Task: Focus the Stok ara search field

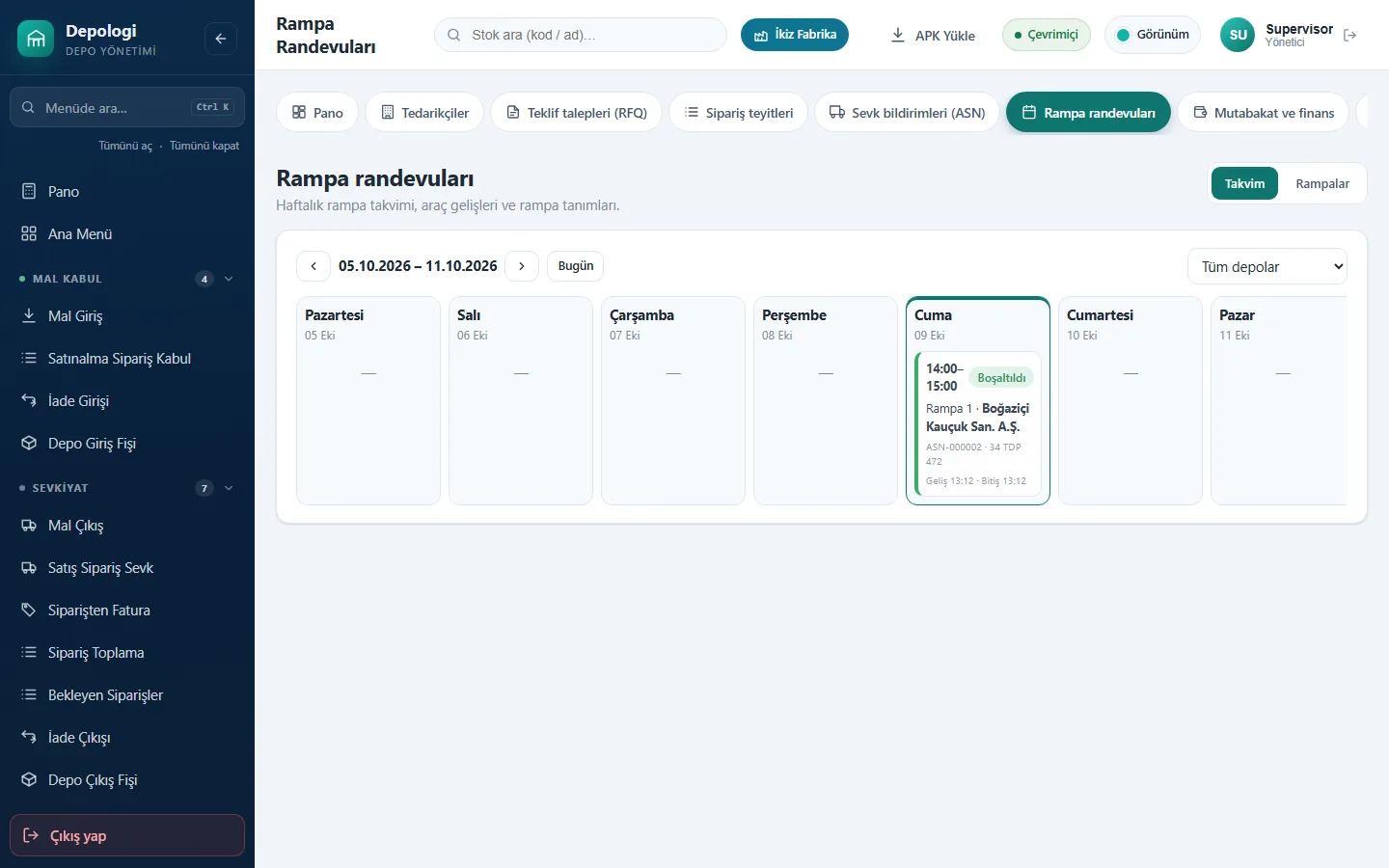Action: click(581, 35)
